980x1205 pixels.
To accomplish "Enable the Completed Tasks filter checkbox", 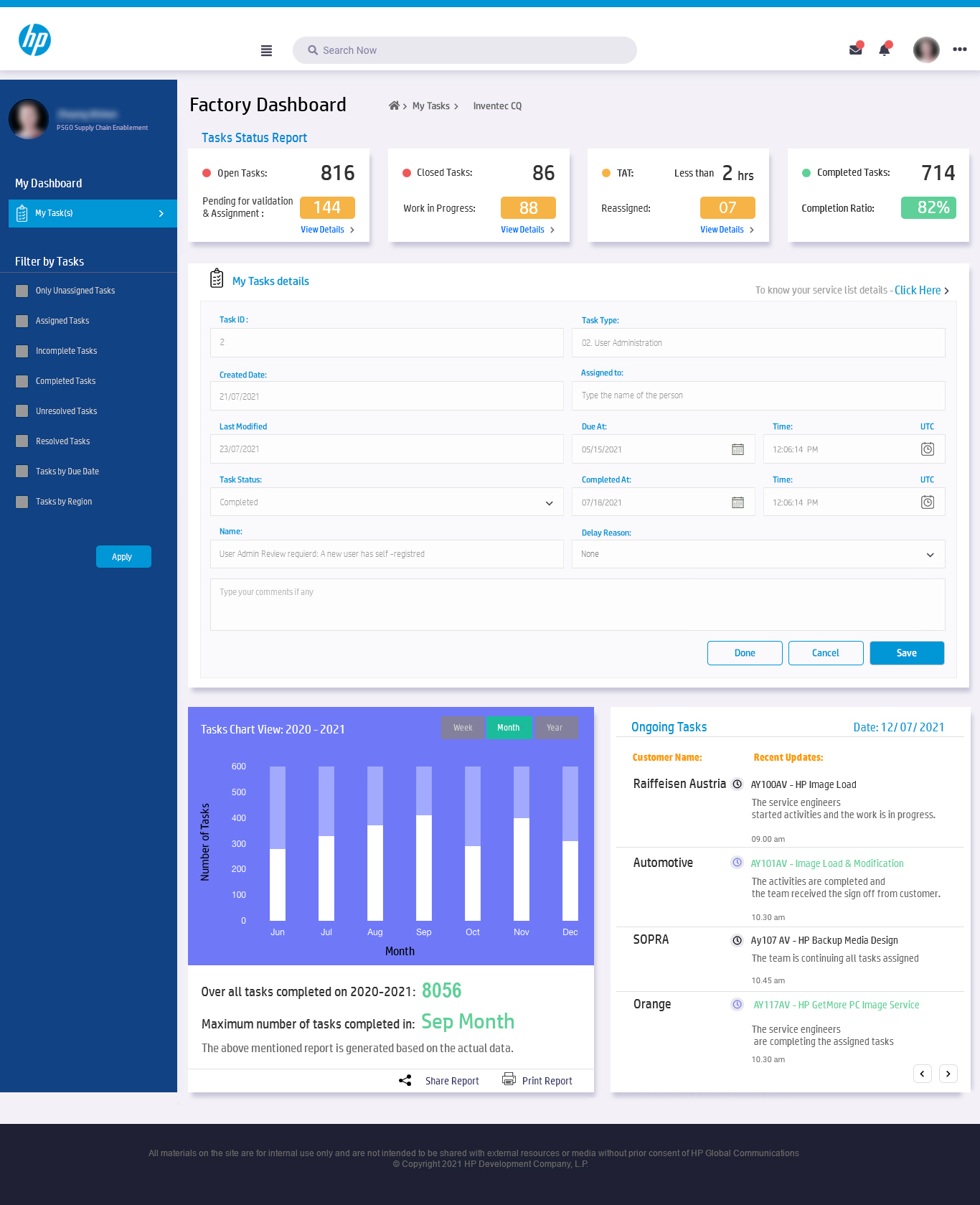I will (22, 381).
